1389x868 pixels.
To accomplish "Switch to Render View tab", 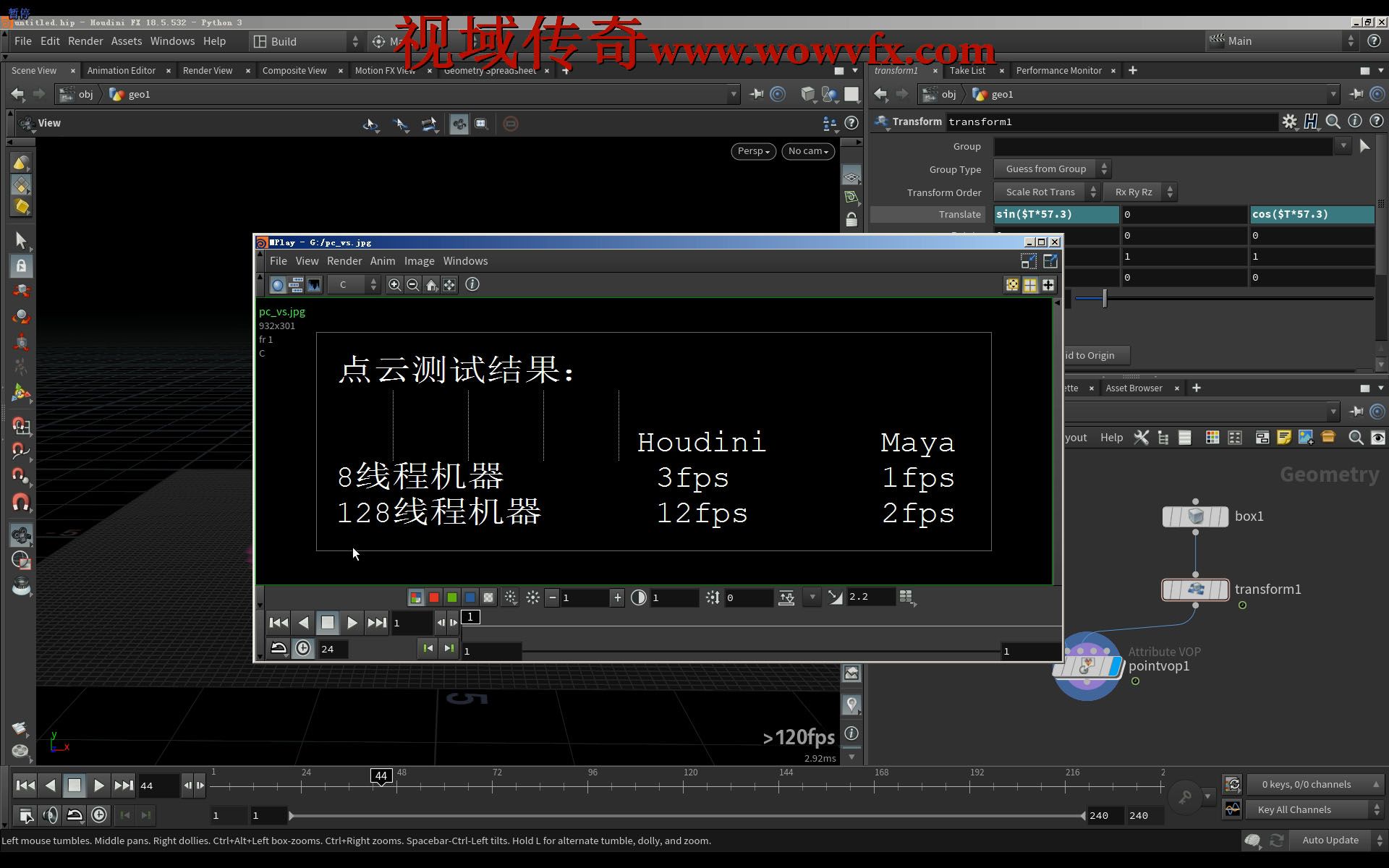I will coord(208,70).
